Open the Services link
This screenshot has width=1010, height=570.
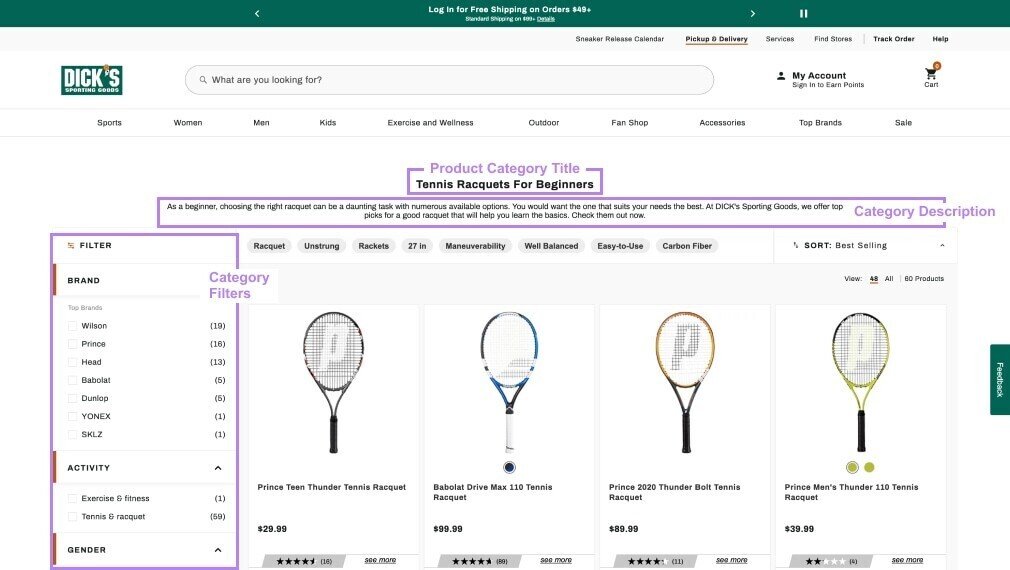click(x=779, y=39)
